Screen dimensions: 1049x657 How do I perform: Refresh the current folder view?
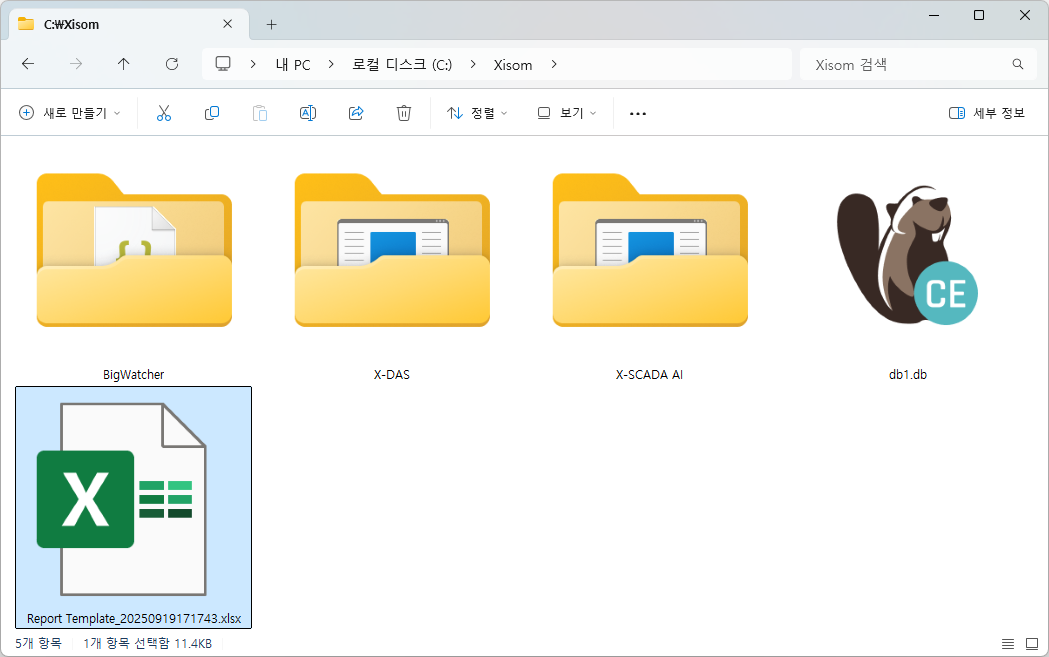172,64
